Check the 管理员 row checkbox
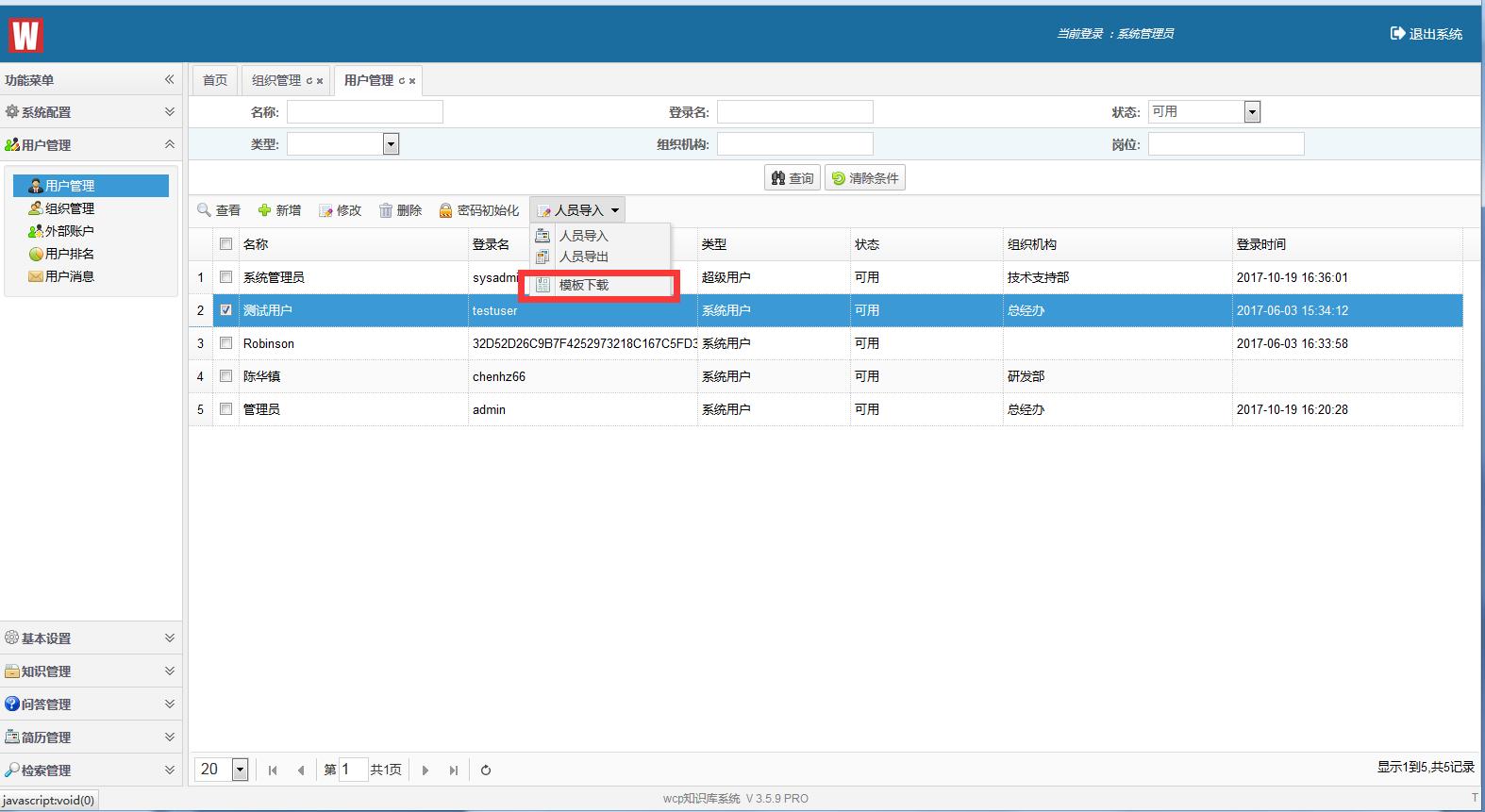The width and height of the screenshot is (1485, 812). (x=225, y=409)
